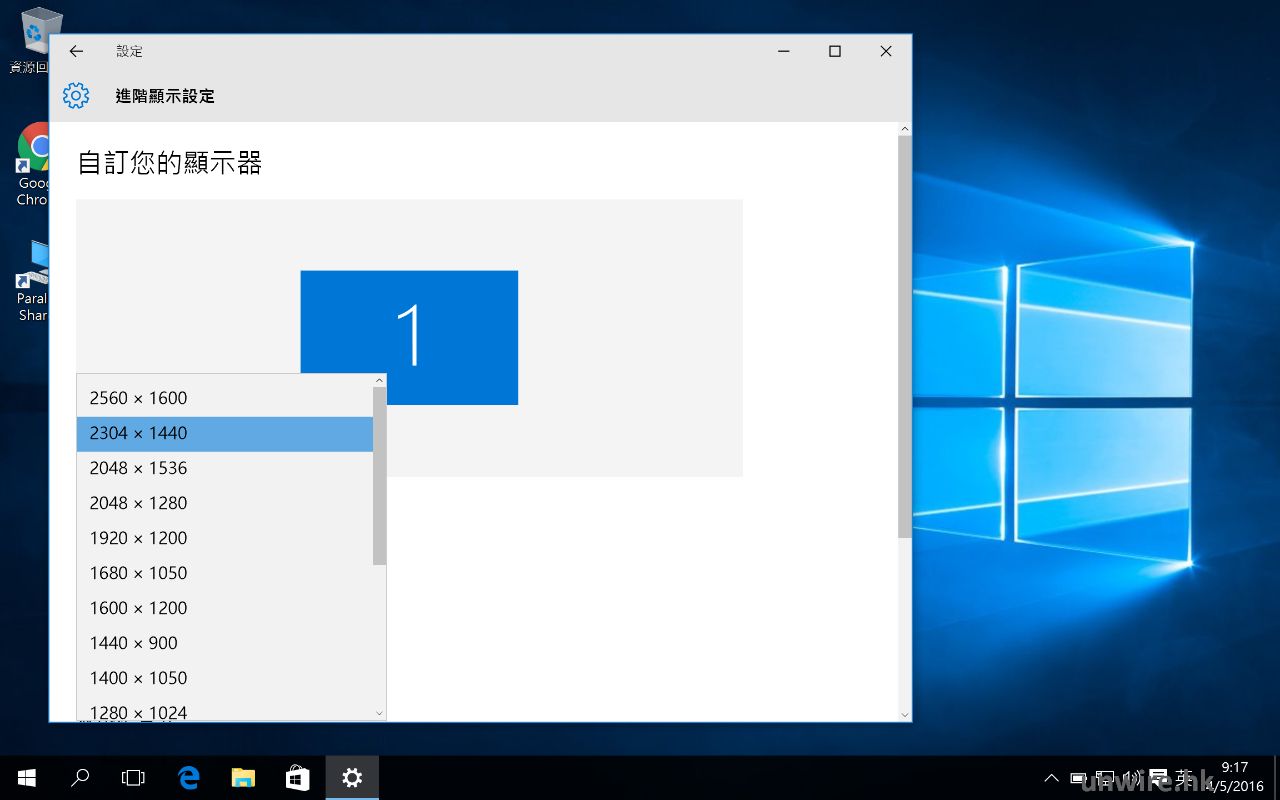Pick the 1680 × 1050 resolution
Screen dimensions: 1280x800
138,573
